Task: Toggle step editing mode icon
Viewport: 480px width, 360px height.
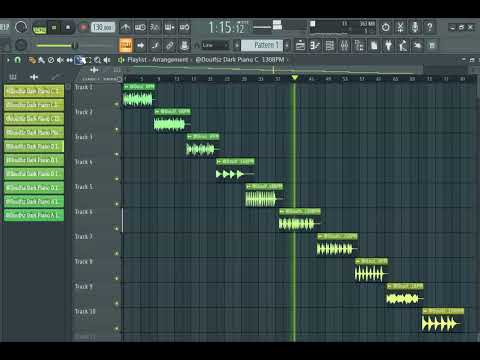Action: (x=155, y=45)
